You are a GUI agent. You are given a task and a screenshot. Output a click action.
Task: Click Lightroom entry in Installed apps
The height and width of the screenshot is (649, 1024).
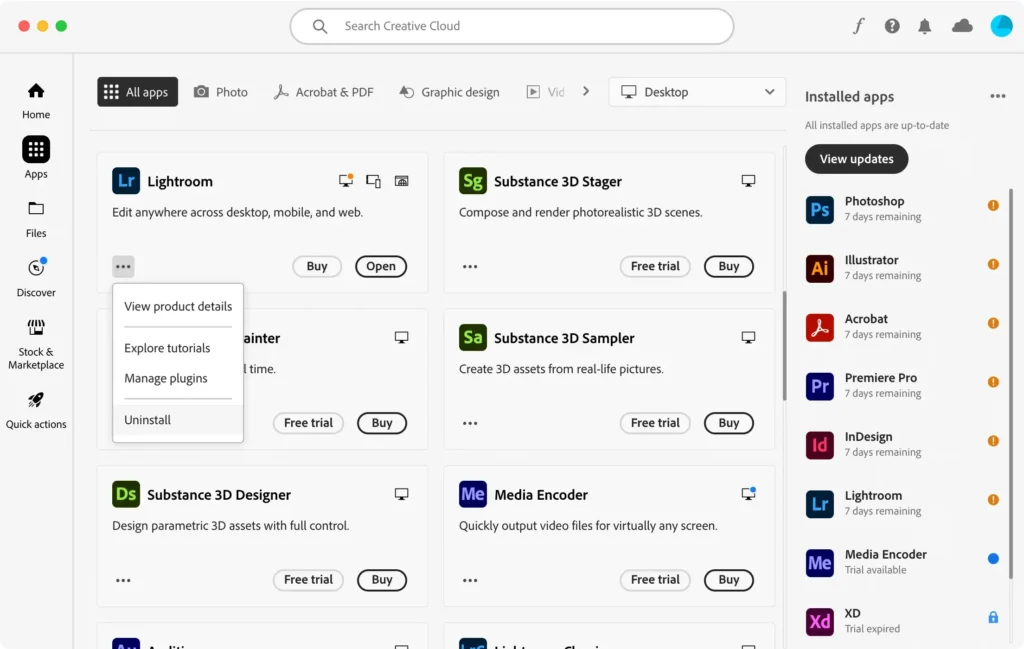coord(903,503)
